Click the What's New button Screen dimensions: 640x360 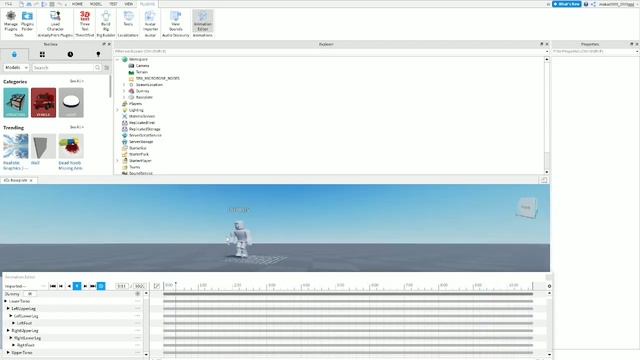pos(567,4)
